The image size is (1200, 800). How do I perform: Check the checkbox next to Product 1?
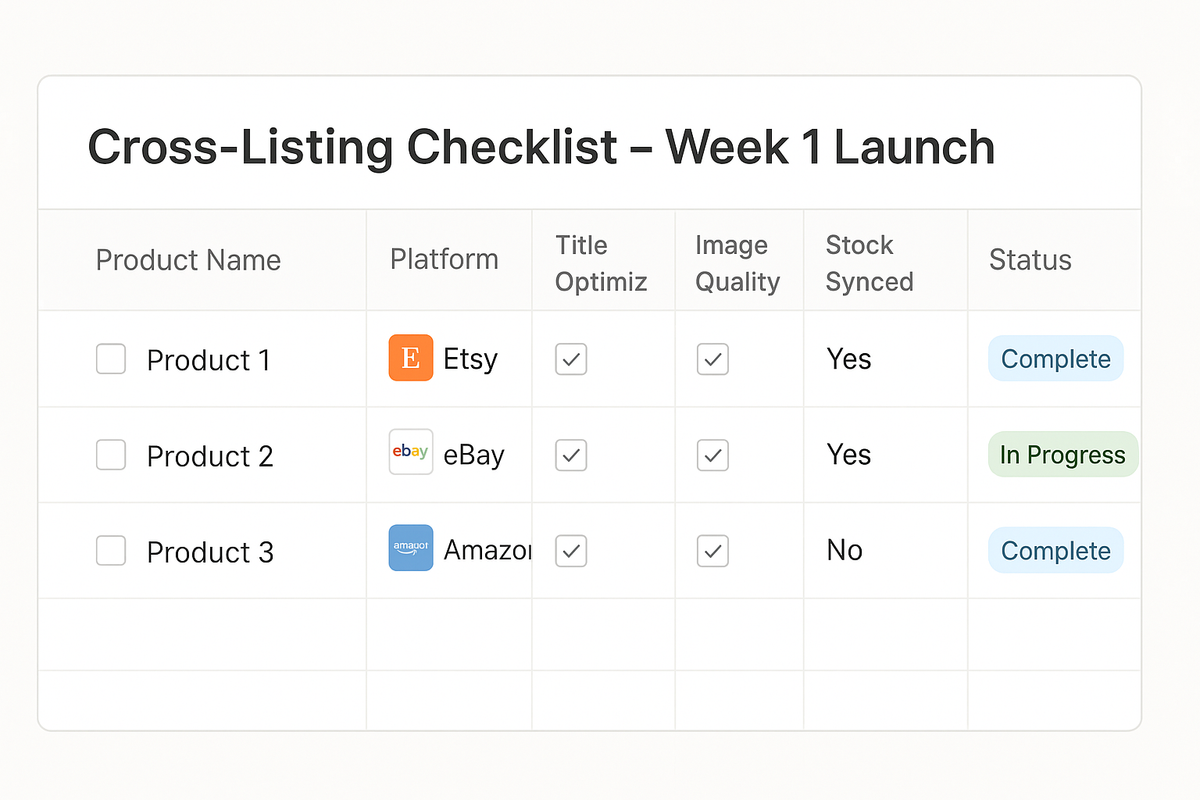(x=111, y=358)
